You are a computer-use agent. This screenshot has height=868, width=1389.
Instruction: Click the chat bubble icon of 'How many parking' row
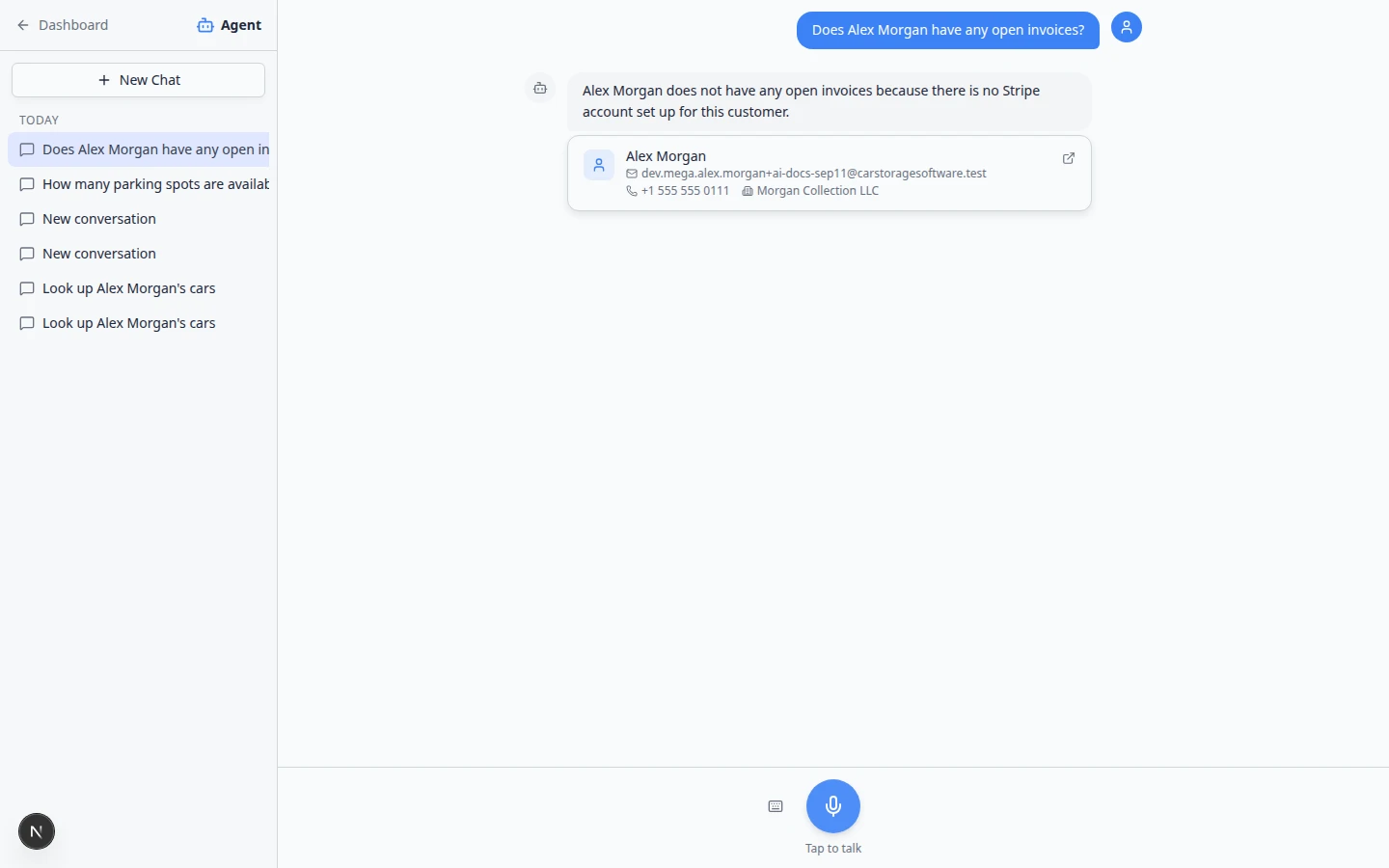click(27, 184)
